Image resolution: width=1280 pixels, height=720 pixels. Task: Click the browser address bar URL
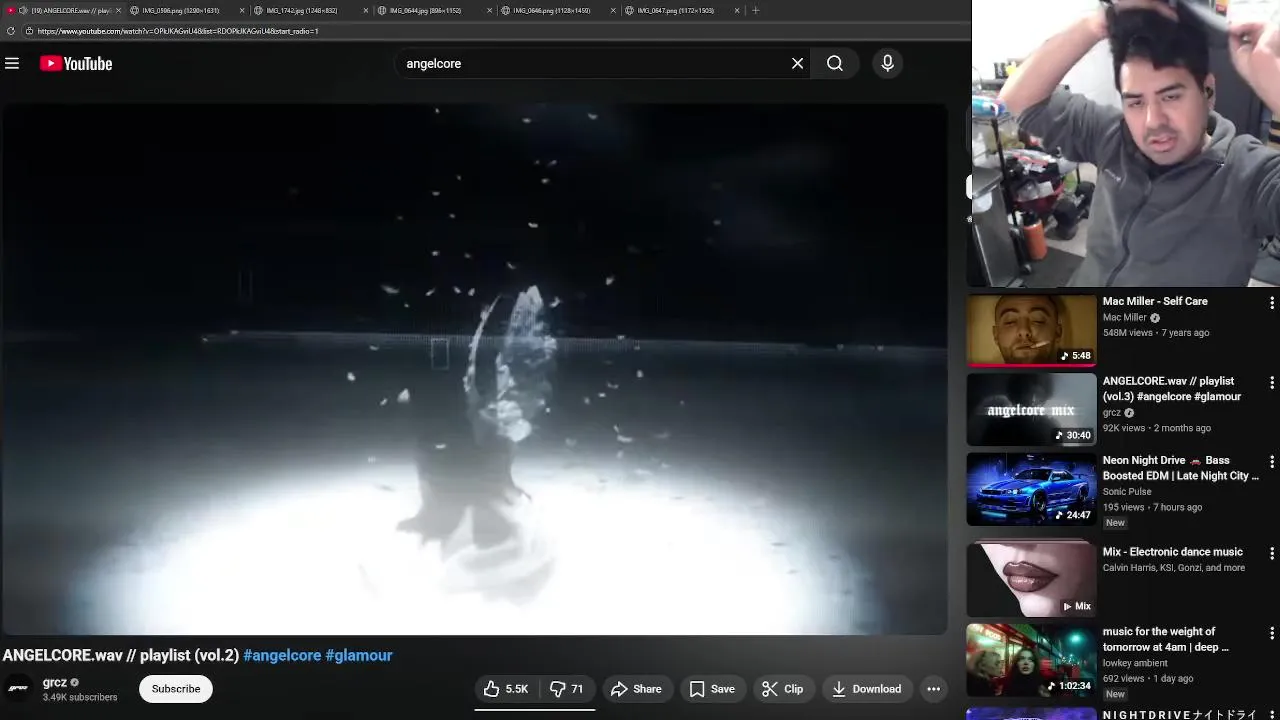178,31
